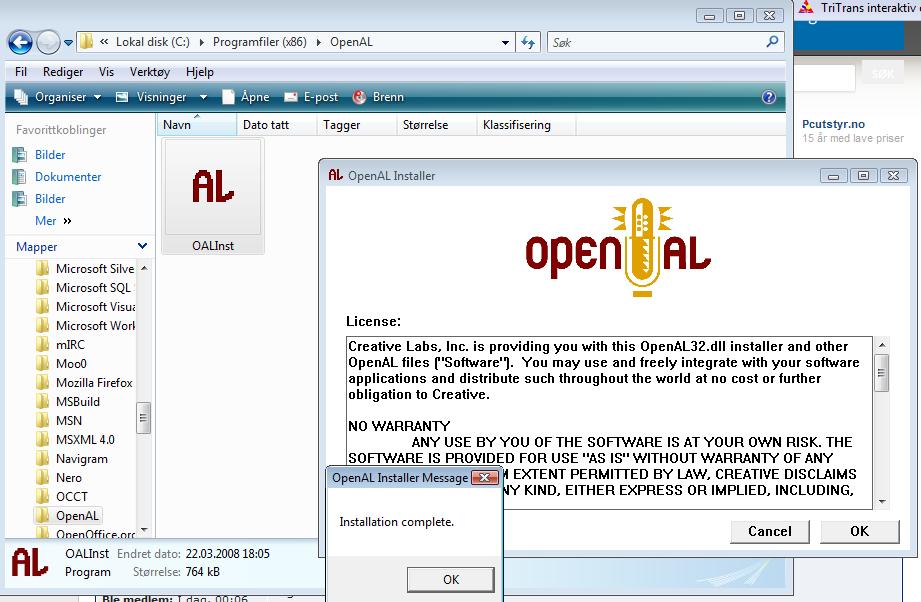Click OK in OpenAL Installer license window

point(859,532)
